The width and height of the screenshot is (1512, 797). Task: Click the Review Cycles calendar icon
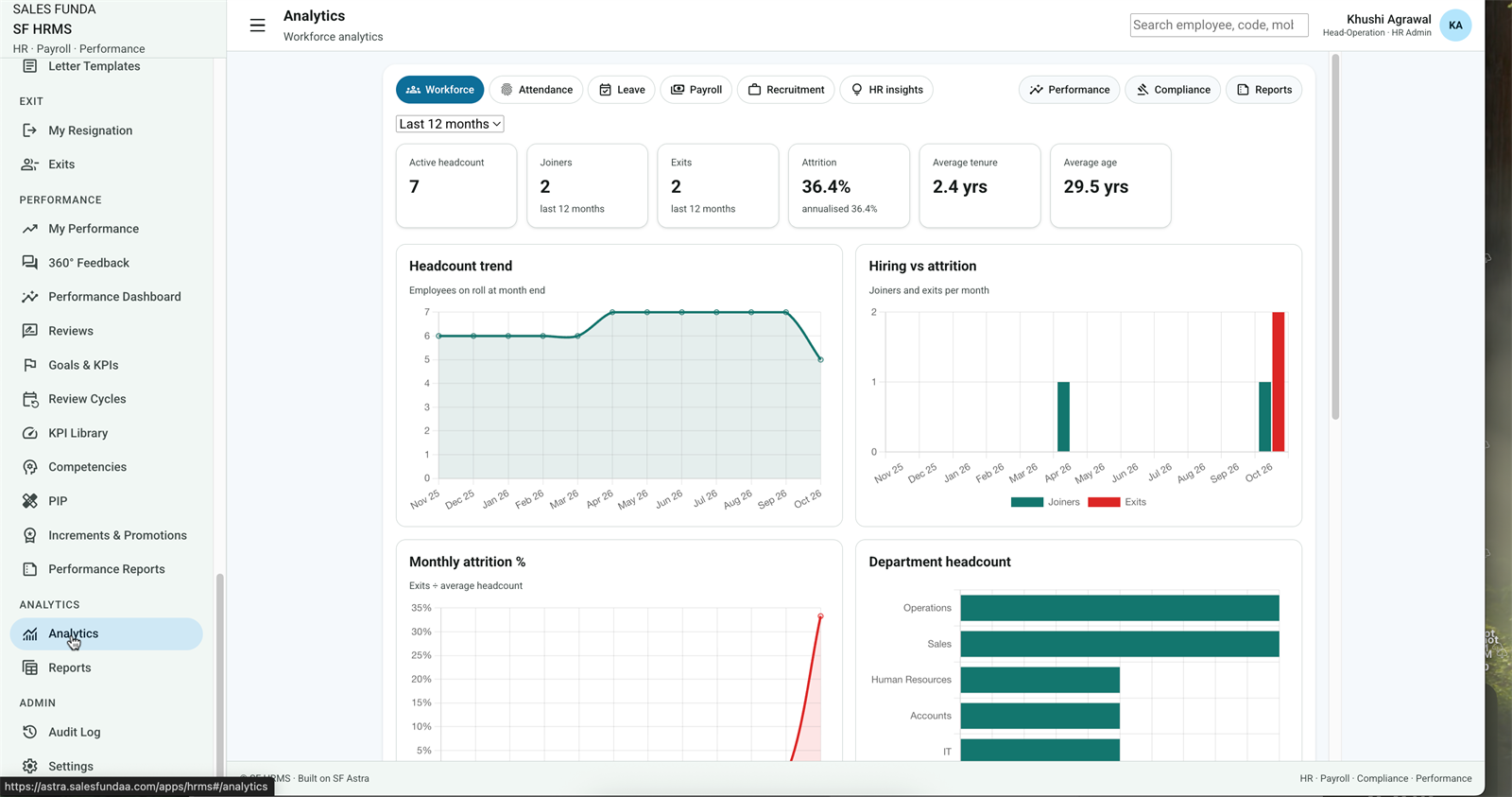click(30, 399)
